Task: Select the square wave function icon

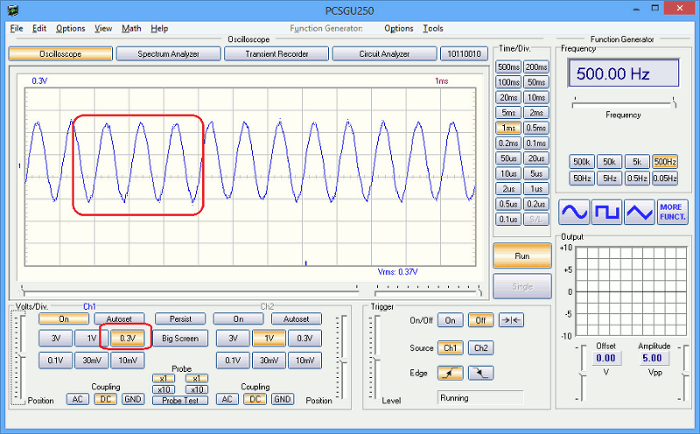Action: (607, 212)
